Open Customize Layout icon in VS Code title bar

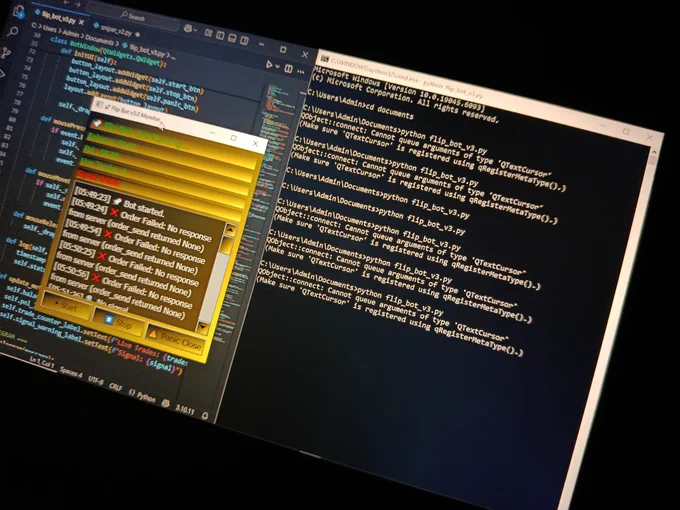pos(209,33)
